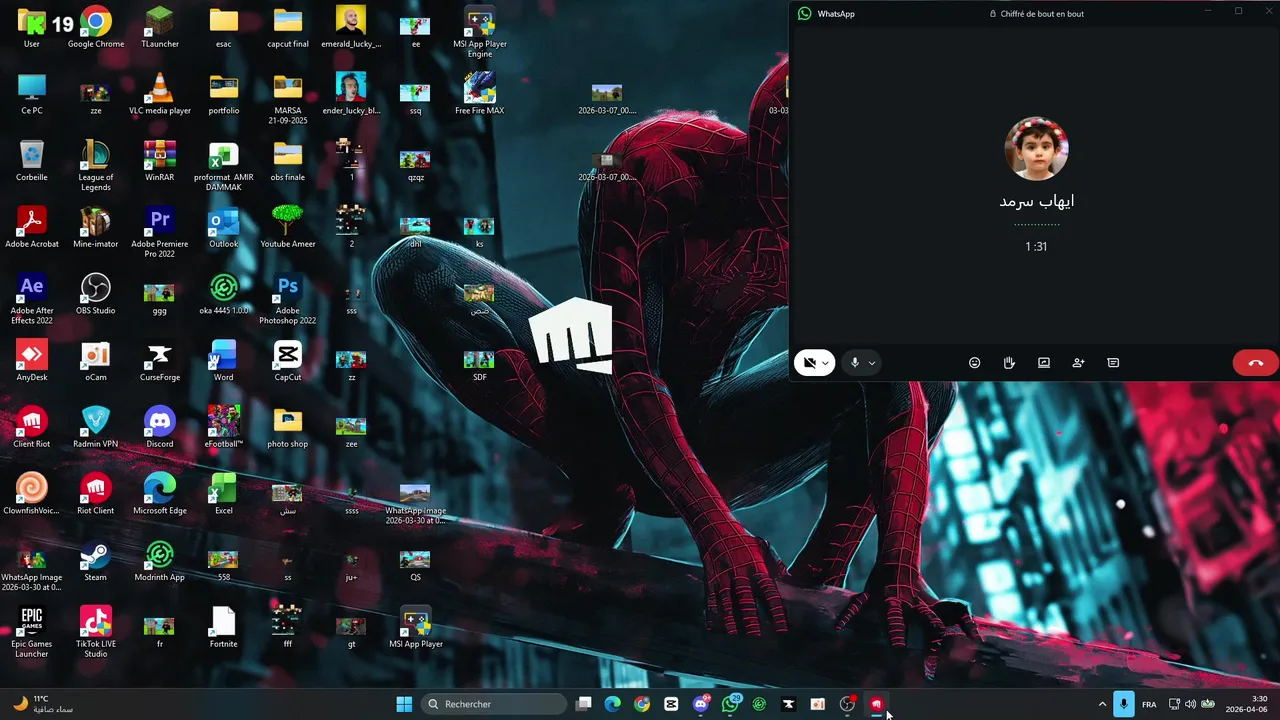Open Microsoft Edge from the taskbar
Screen dimensions: 1280x720
(x=613, y=704)
